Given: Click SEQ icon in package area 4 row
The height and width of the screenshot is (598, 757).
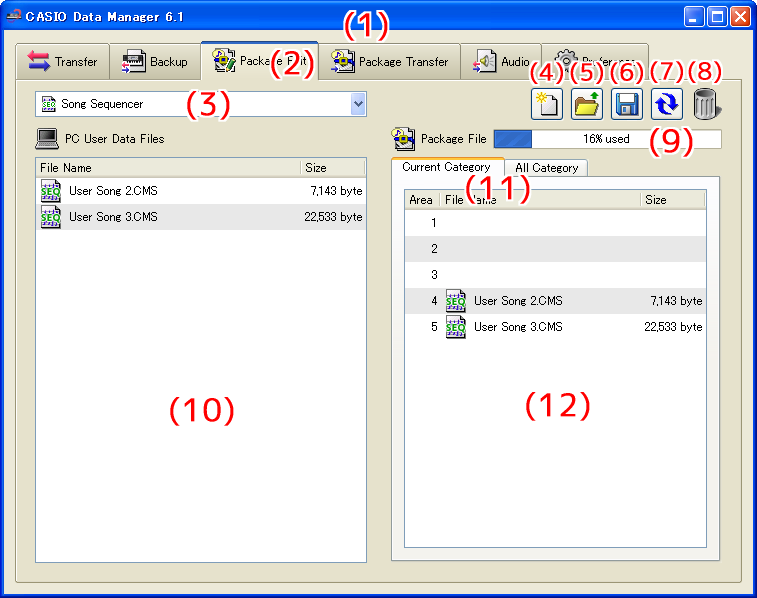Looking at the screenshot, I should [x=456, y=301].
